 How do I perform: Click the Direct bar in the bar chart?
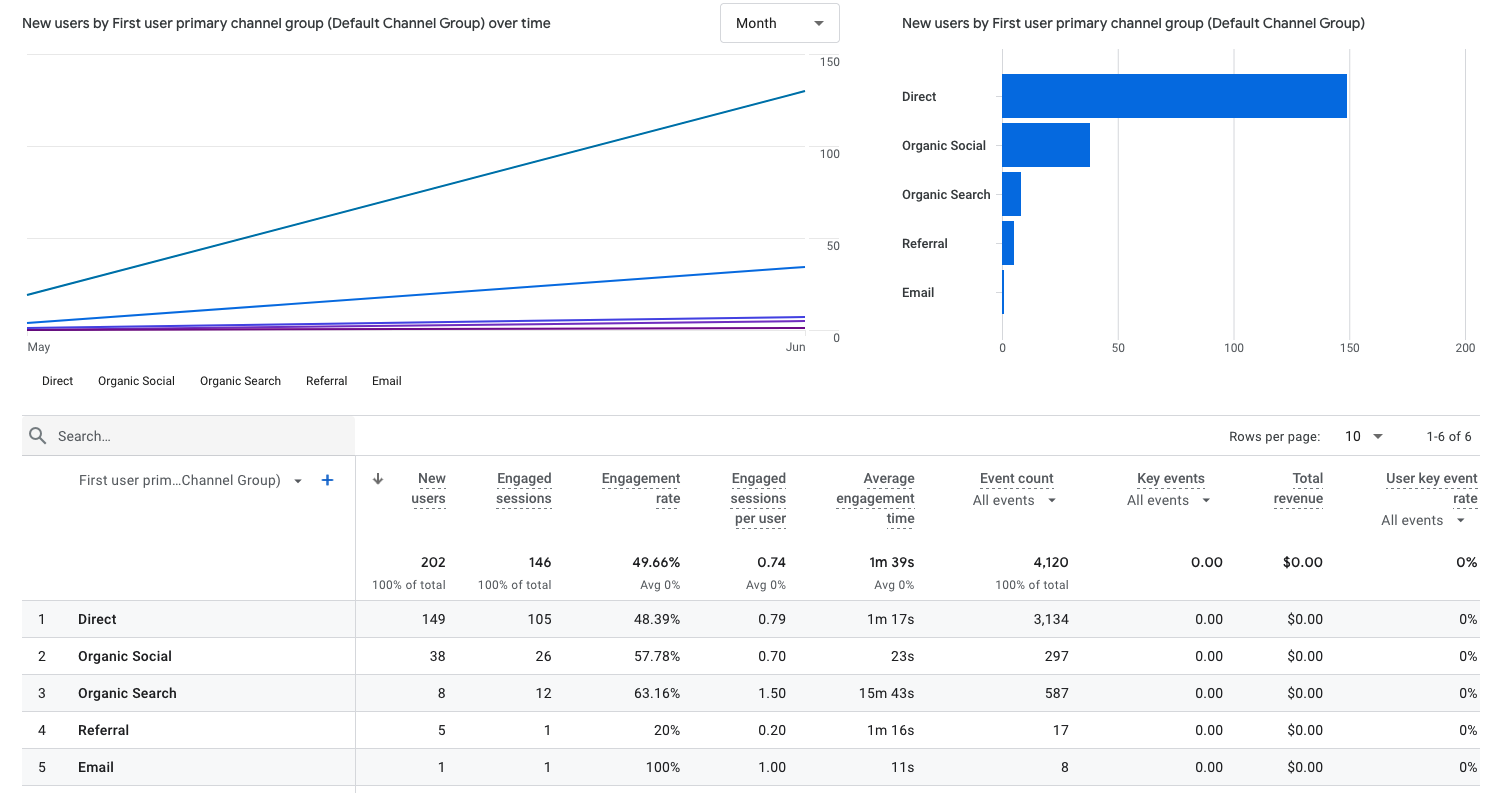click(1174, 96)
